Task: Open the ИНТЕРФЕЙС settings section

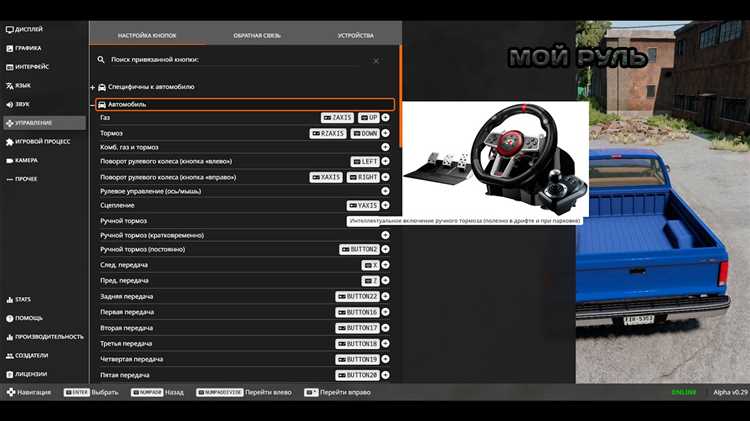Action: pyautogui.click(x=28, y=67)
